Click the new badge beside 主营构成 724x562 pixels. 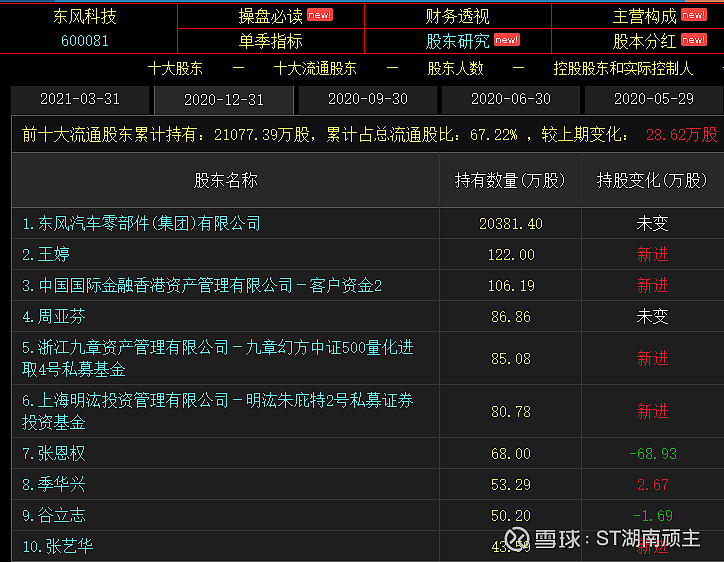[x=694, y=15]
